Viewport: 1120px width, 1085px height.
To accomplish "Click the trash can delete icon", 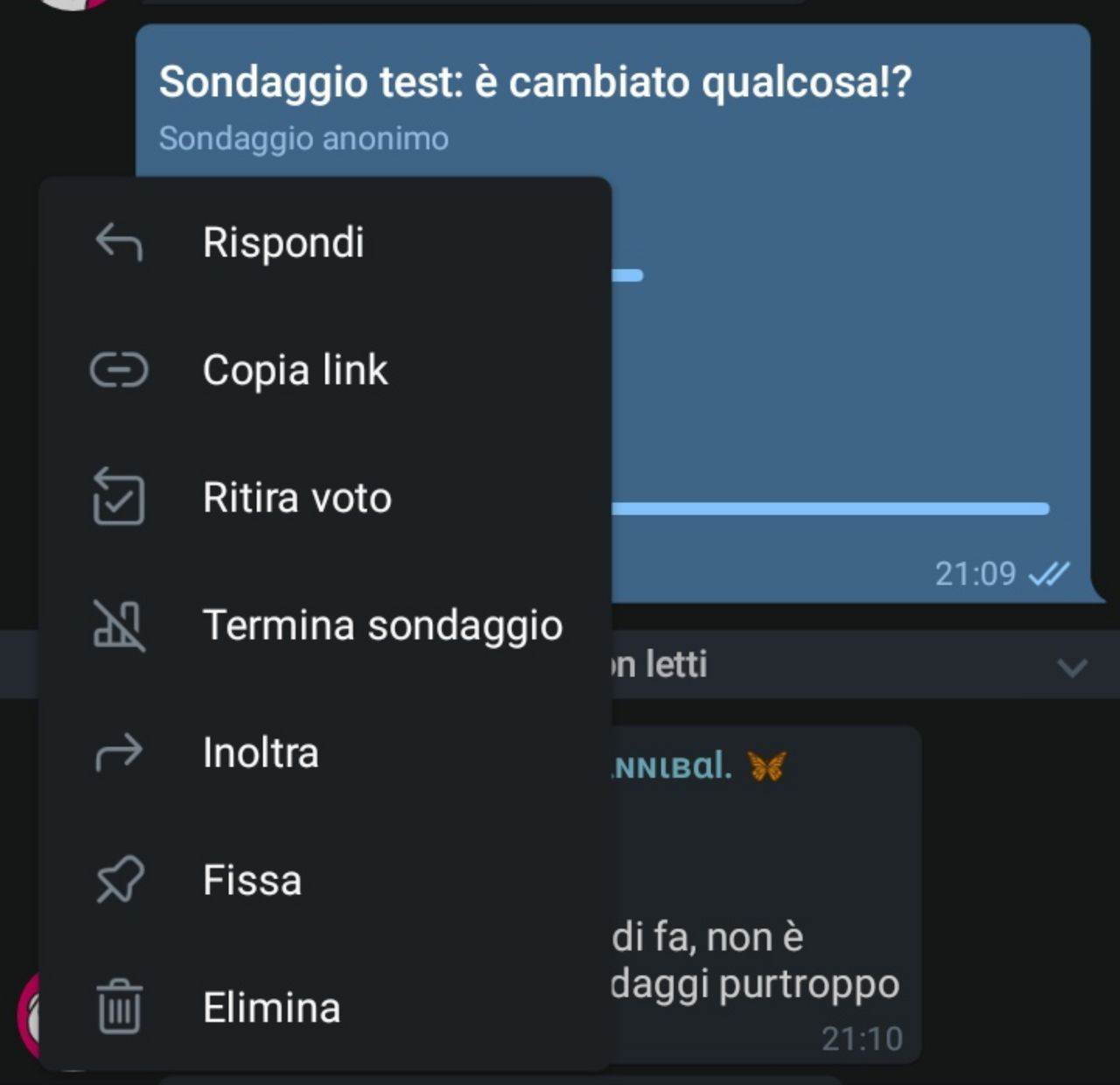I will point(119,1007).
